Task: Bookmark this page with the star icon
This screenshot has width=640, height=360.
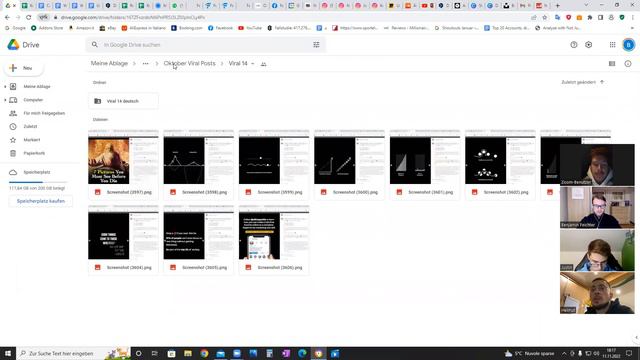Action: [544, 18]
